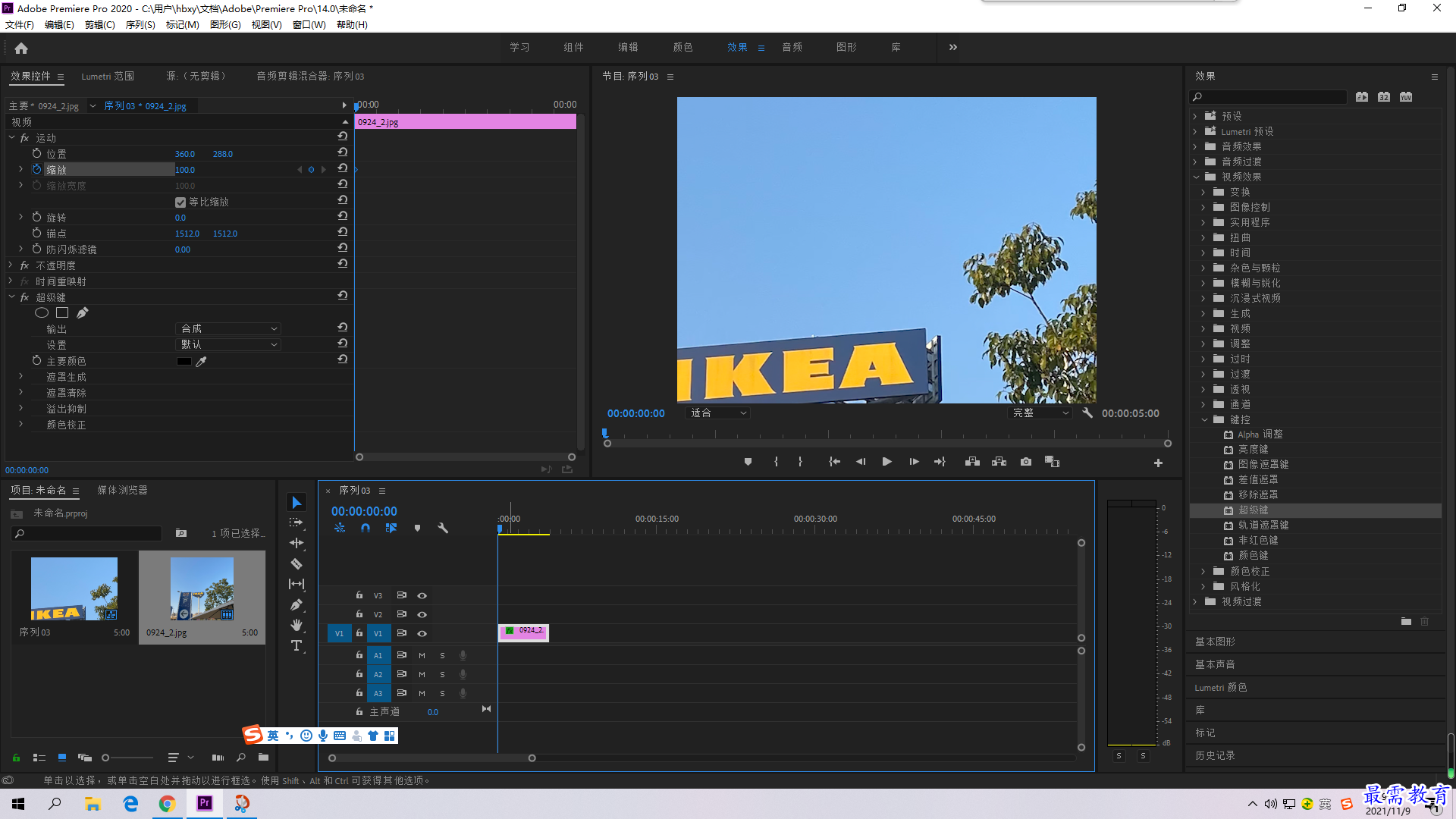The image size is (1456, 819).
Task: Select the Selection tool arrow
Action: 297,503
